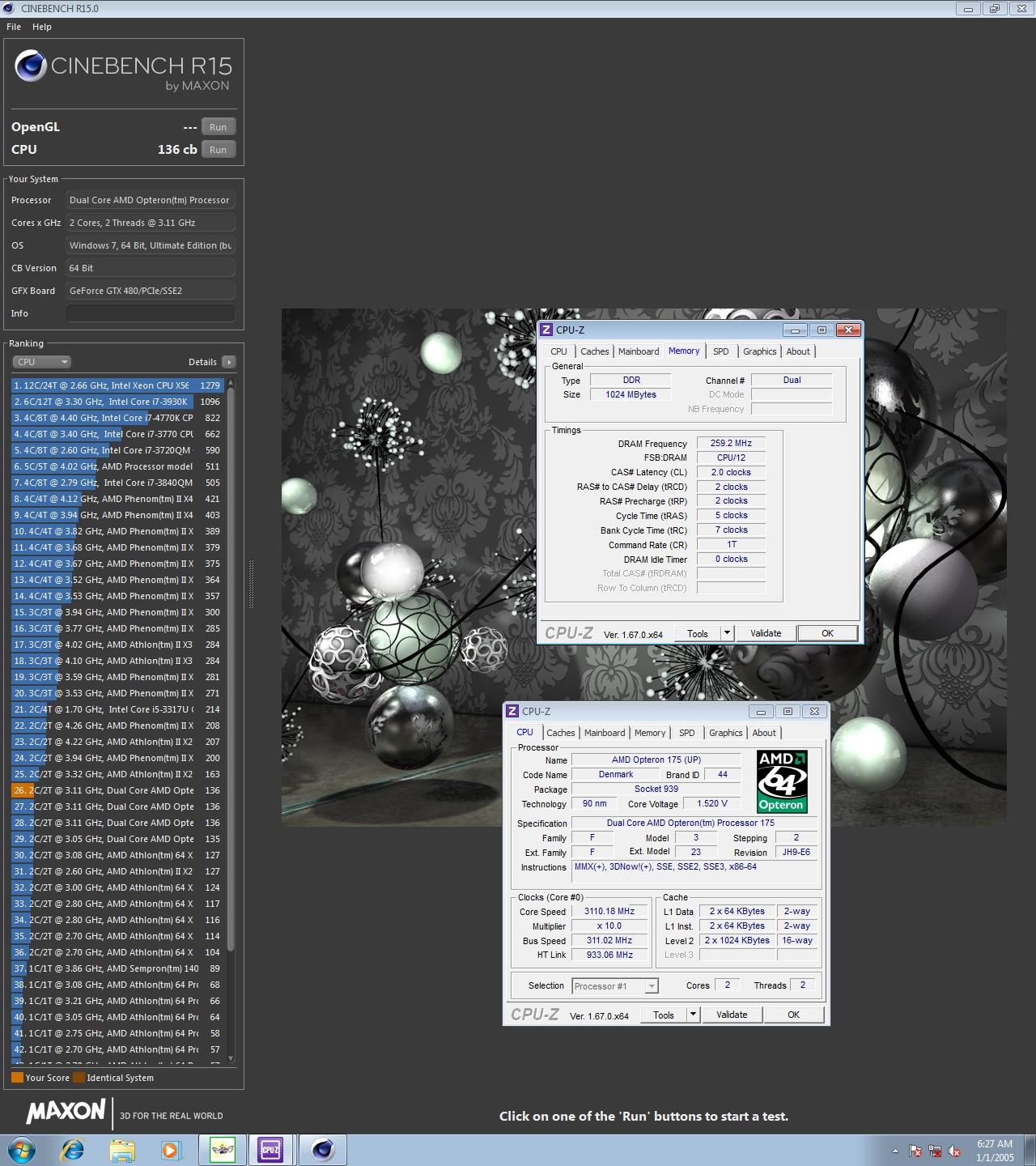Switch to CPU tab in Memory CPU-Z window

(x=558, y=351)
